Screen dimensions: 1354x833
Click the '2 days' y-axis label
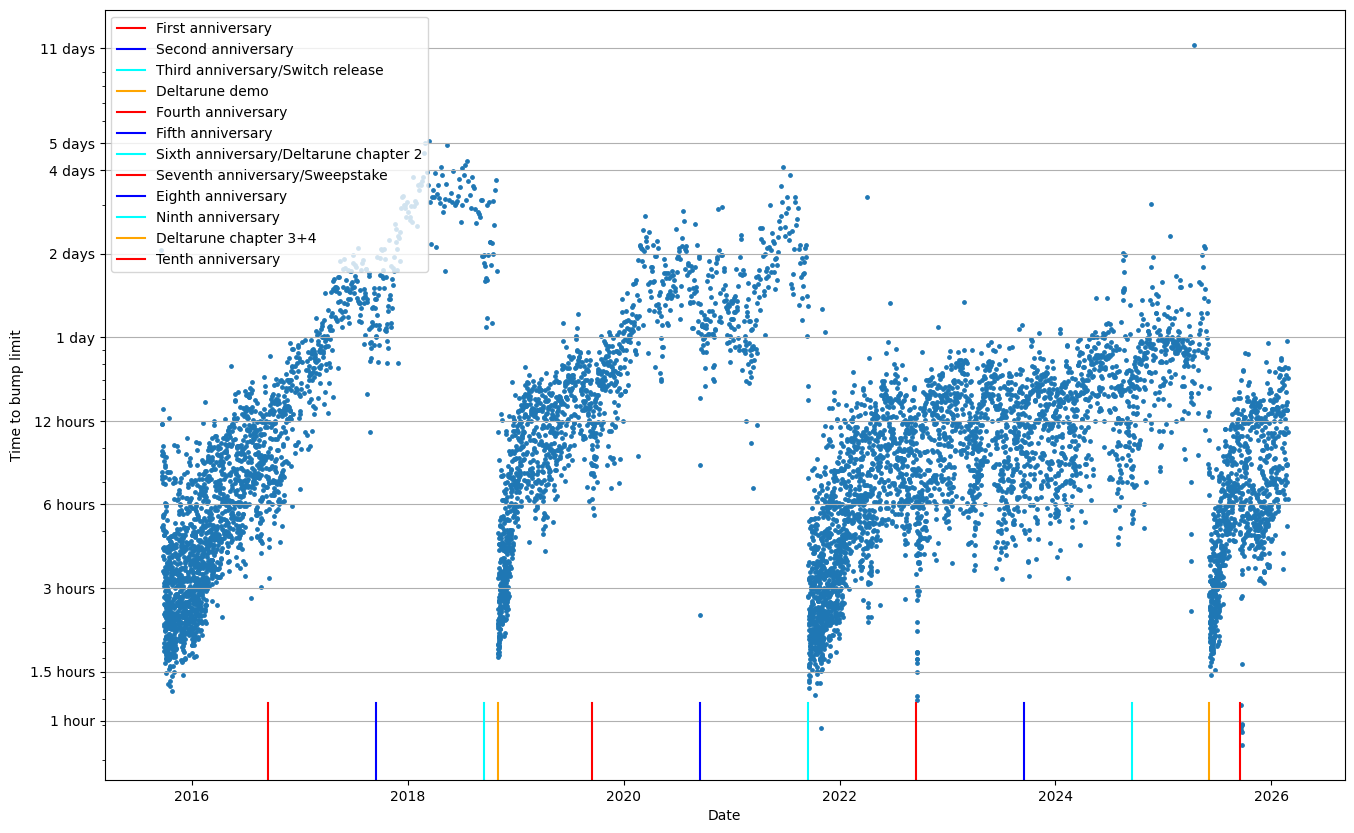[x=73, y=254]
